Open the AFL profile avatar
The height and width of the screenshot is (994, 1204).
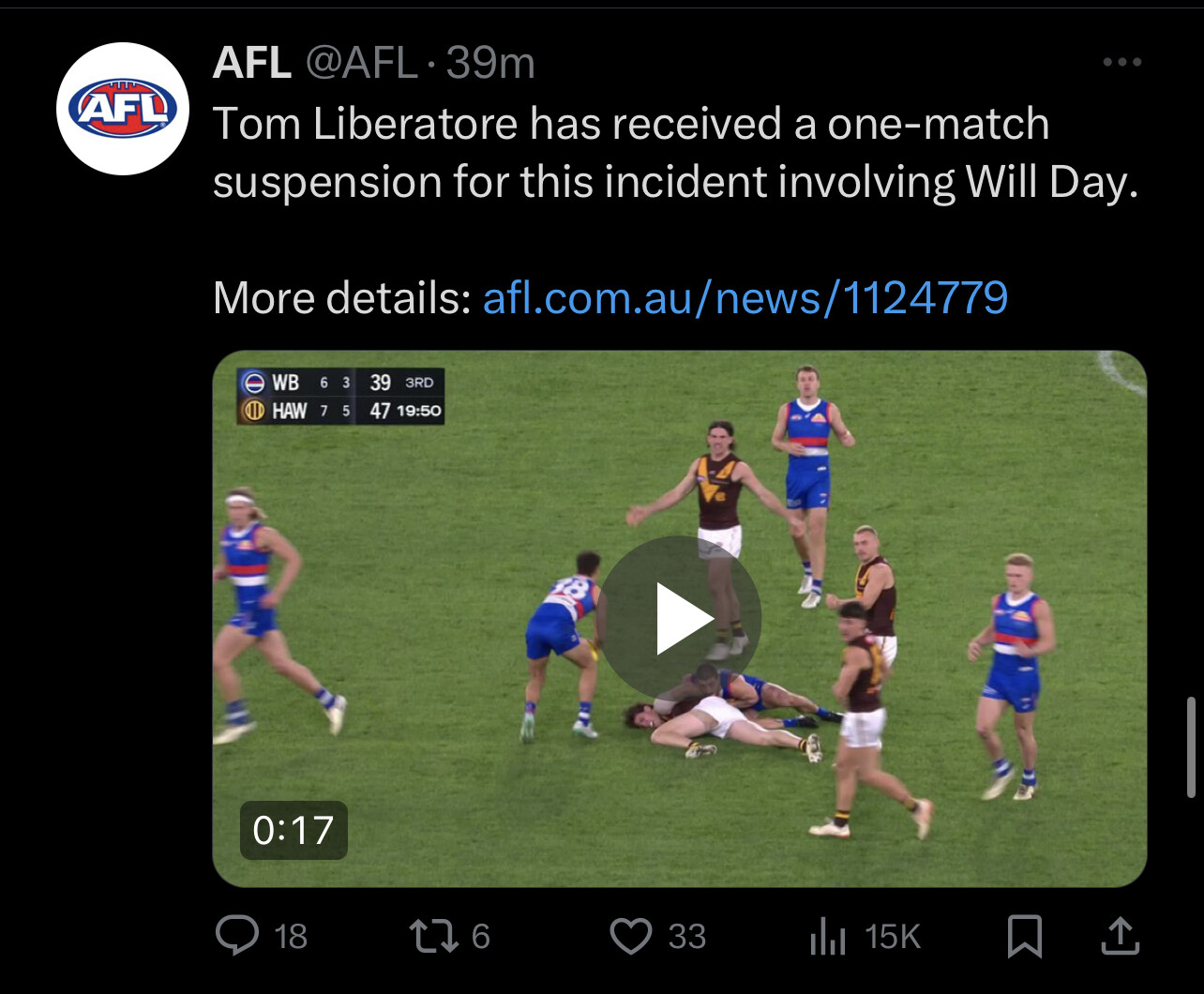[x=124, y=109]
